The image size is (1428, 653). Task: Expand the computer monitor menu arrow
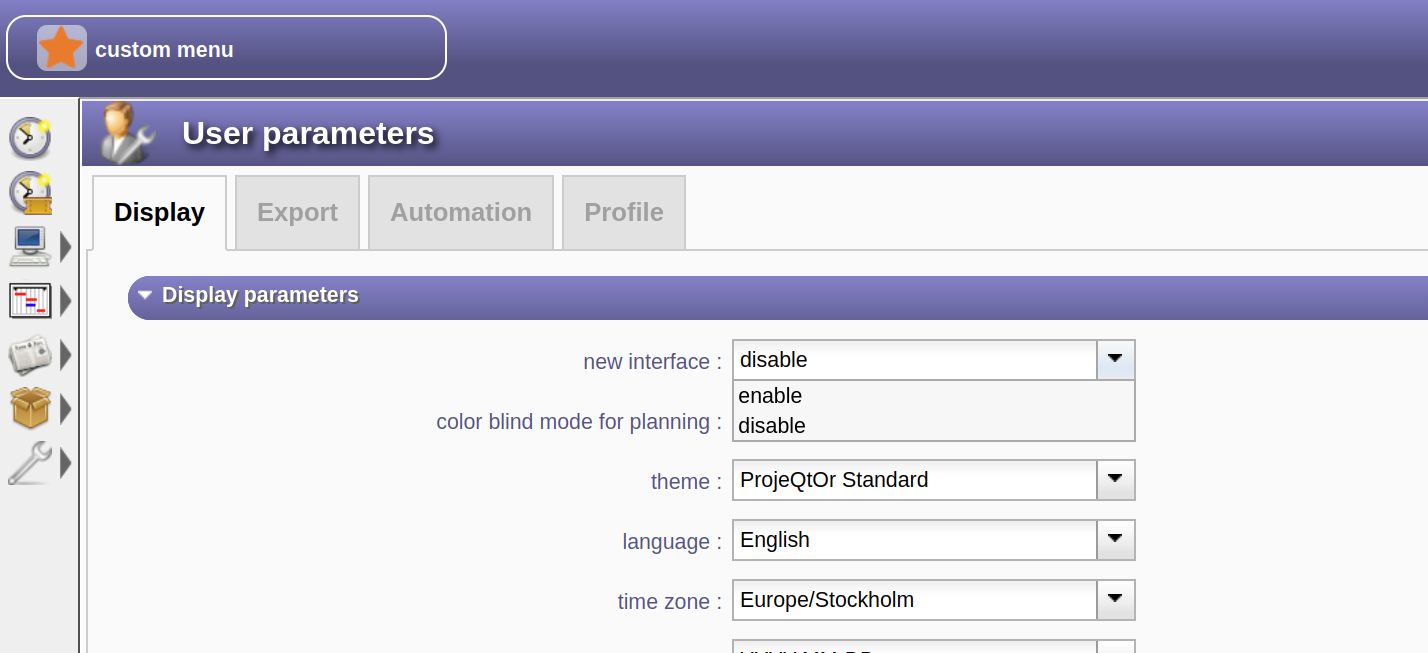click(x=66, y=246)
